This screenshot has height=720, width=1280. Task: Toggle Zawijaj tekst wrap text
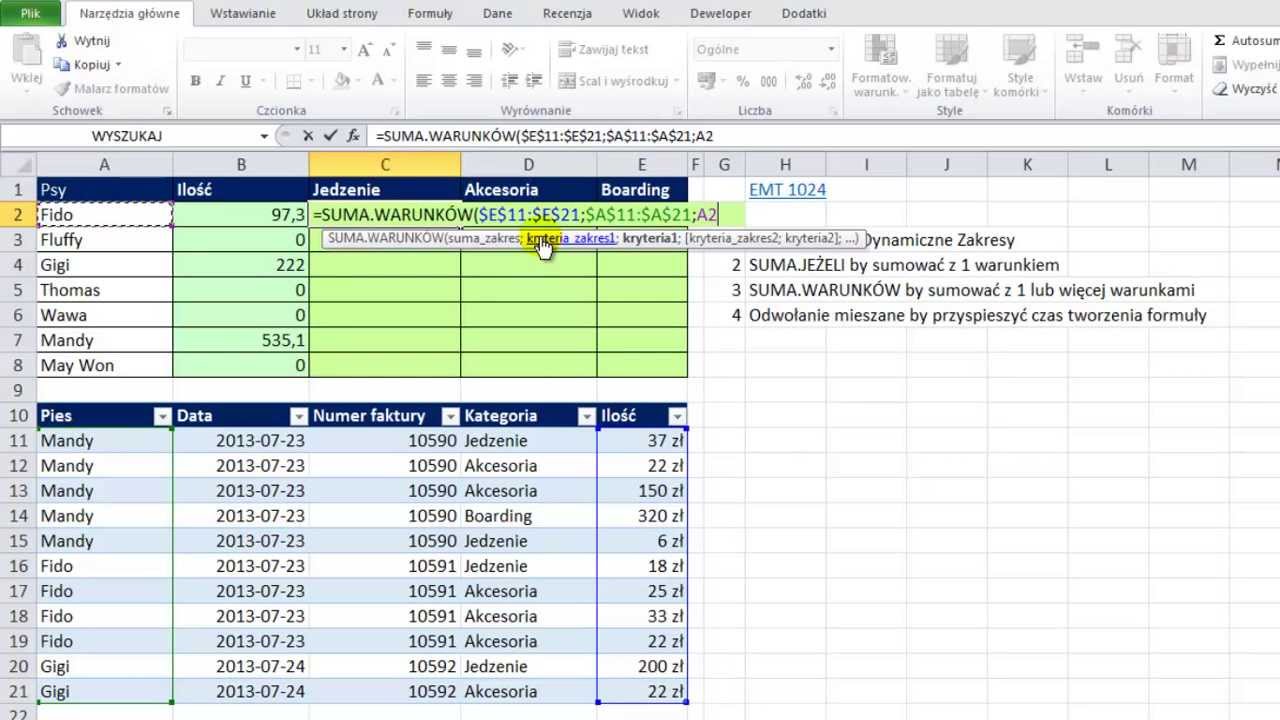[603, 49]
